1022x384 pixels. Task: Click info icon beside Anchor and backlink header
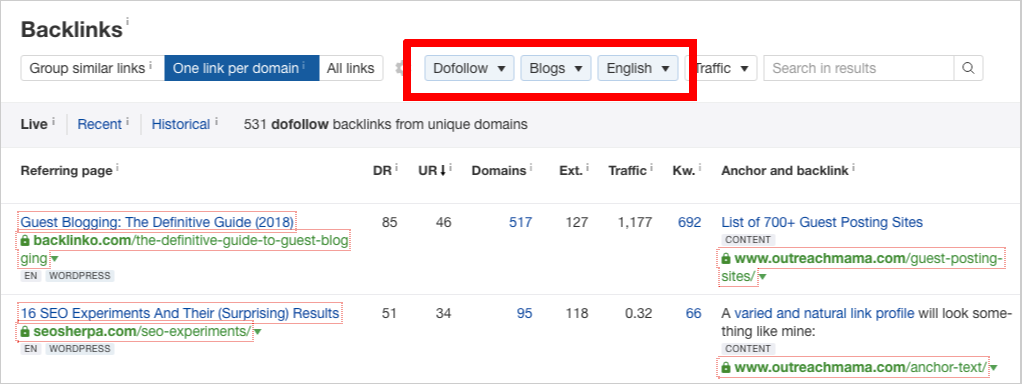coord(854,168)
